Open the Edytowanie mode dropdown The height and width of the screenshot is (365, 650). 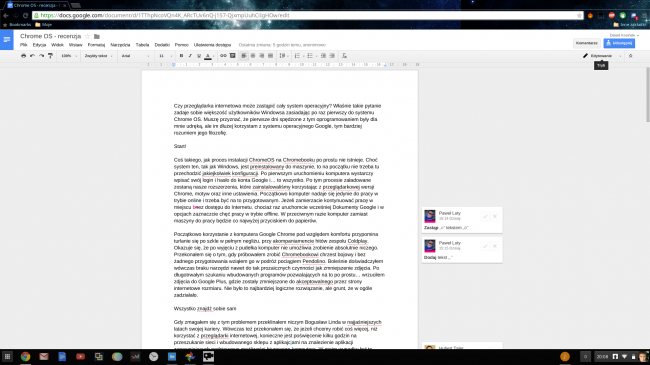[x=602, y=56]
